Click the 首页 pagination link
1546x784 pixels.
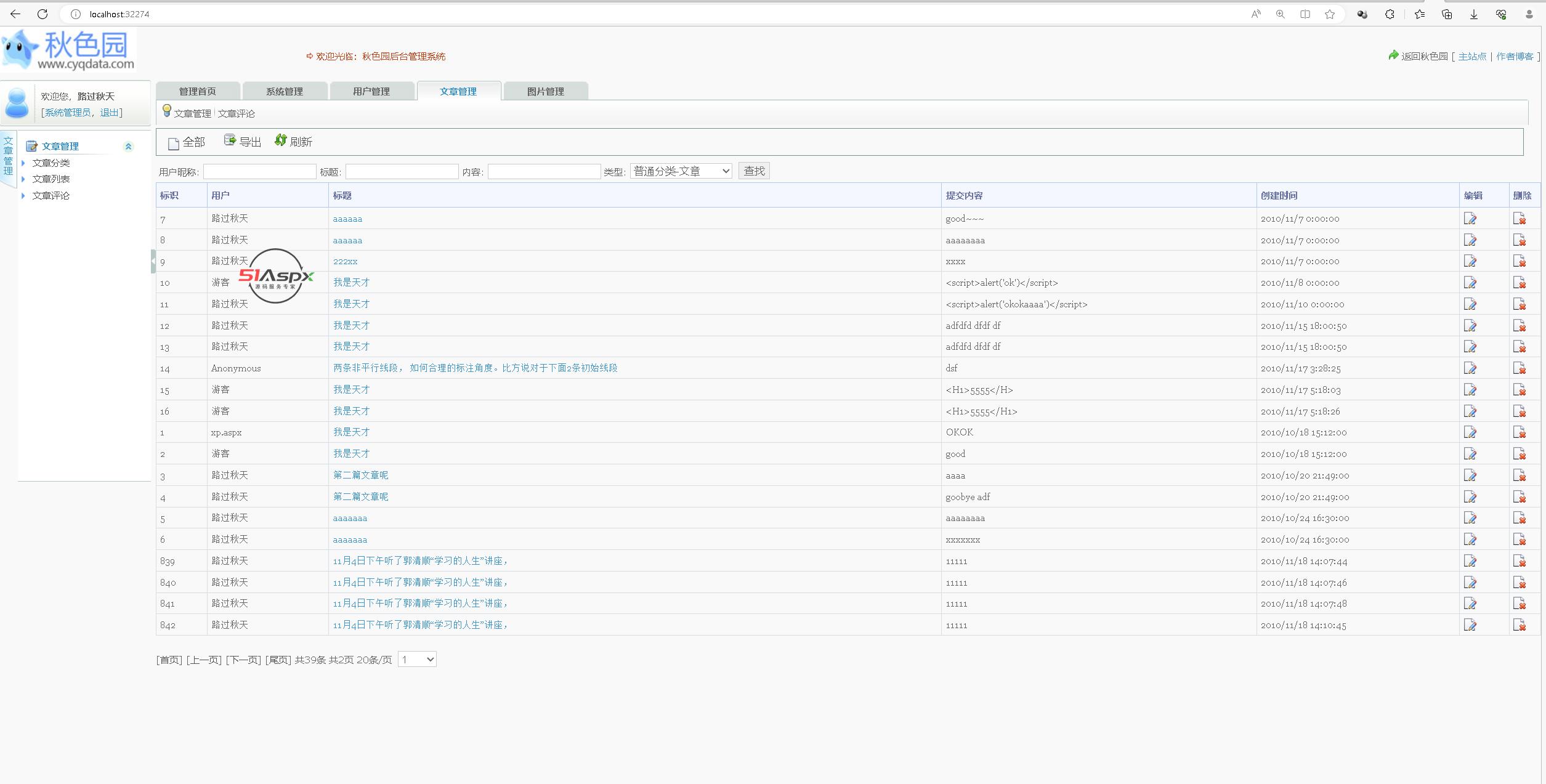(x=169, y=660)
